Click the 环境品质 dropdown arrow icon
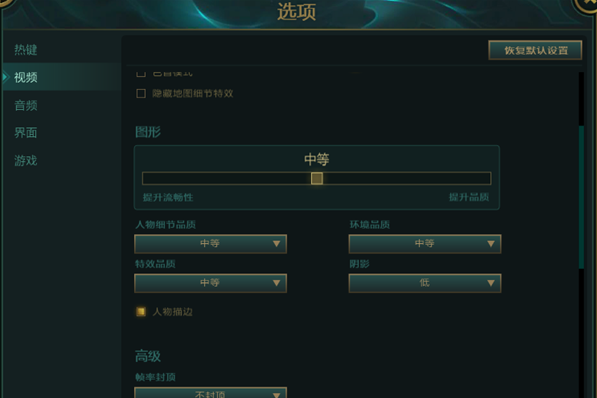 [x=491, y=244]
